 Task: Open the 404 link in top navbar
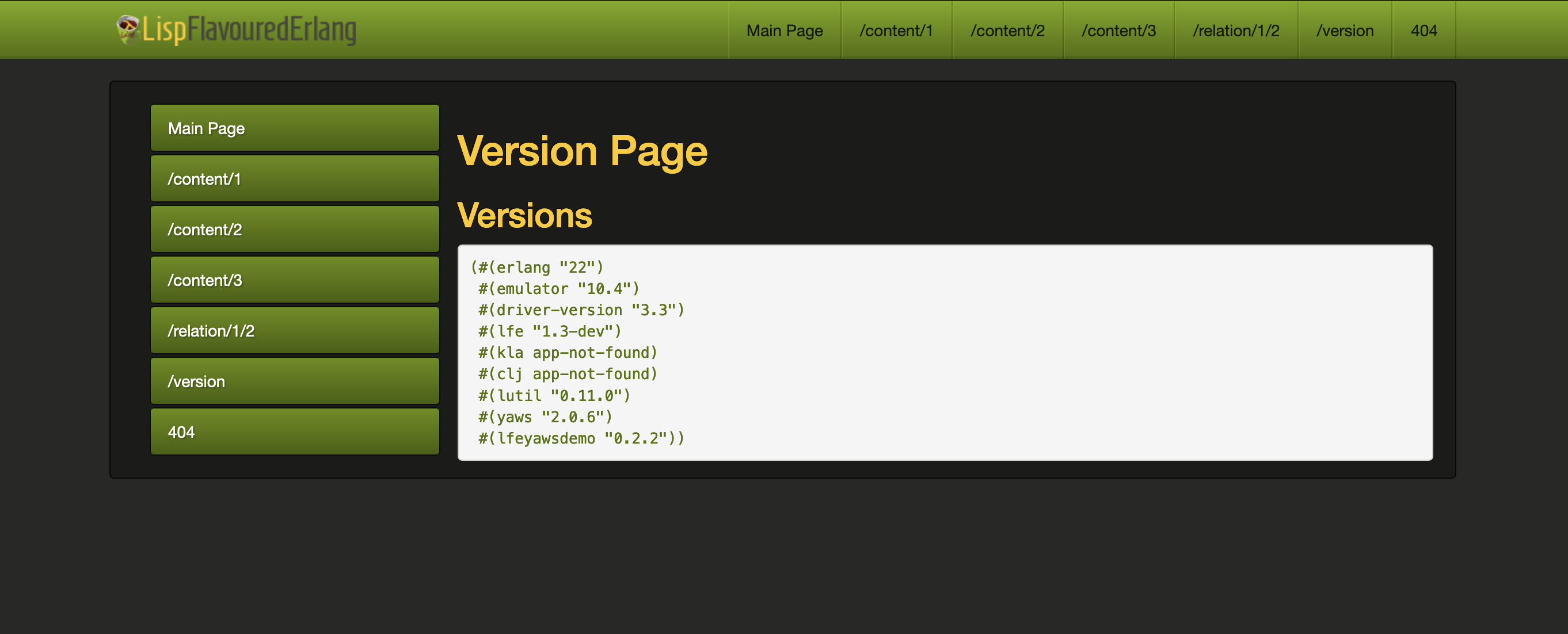pos(1423,30)
